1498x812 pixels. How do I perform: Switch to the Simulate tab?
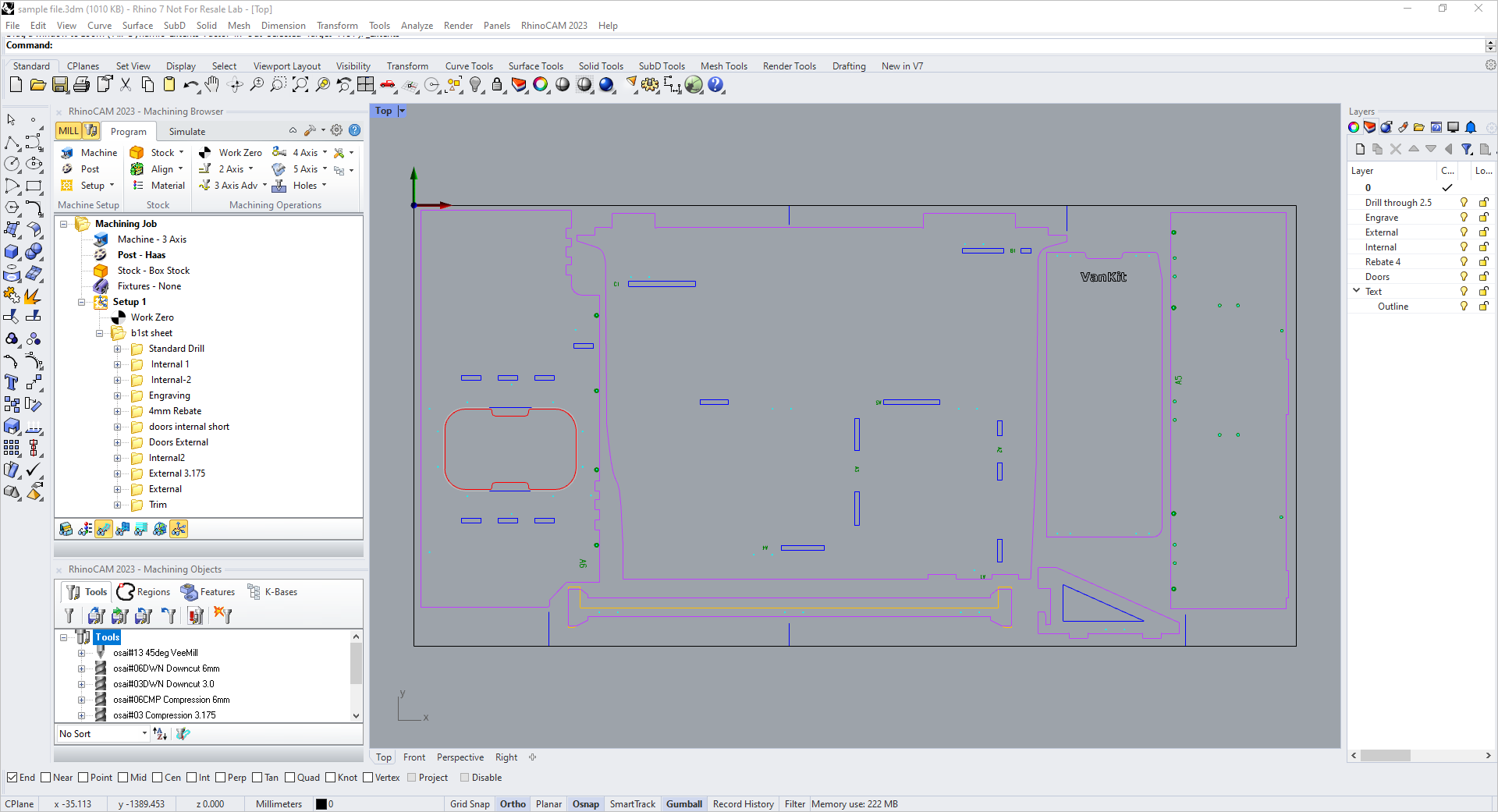186,131
